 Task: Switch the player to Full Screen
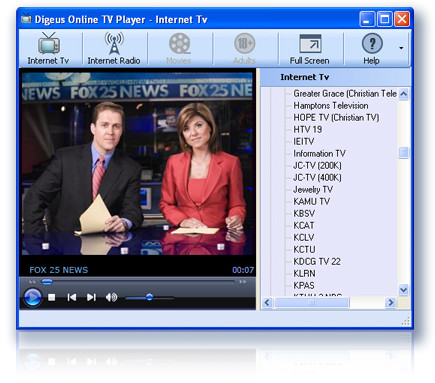310,48
